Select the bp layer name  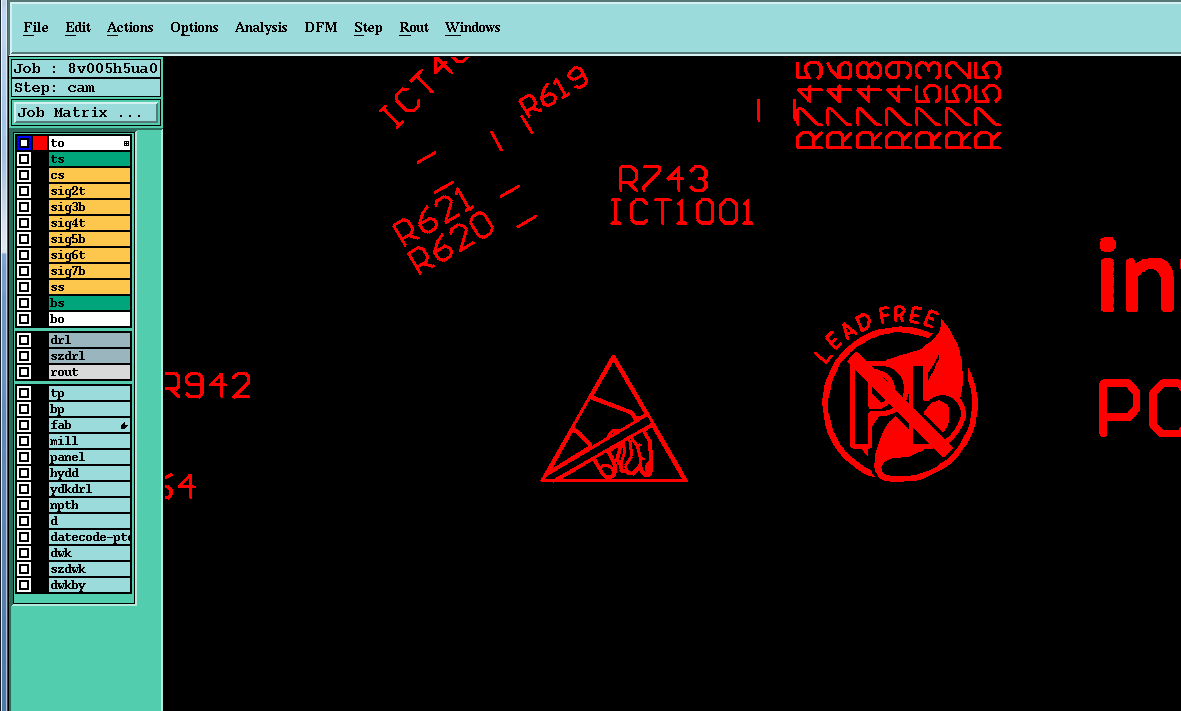click(x=90, y=409)
